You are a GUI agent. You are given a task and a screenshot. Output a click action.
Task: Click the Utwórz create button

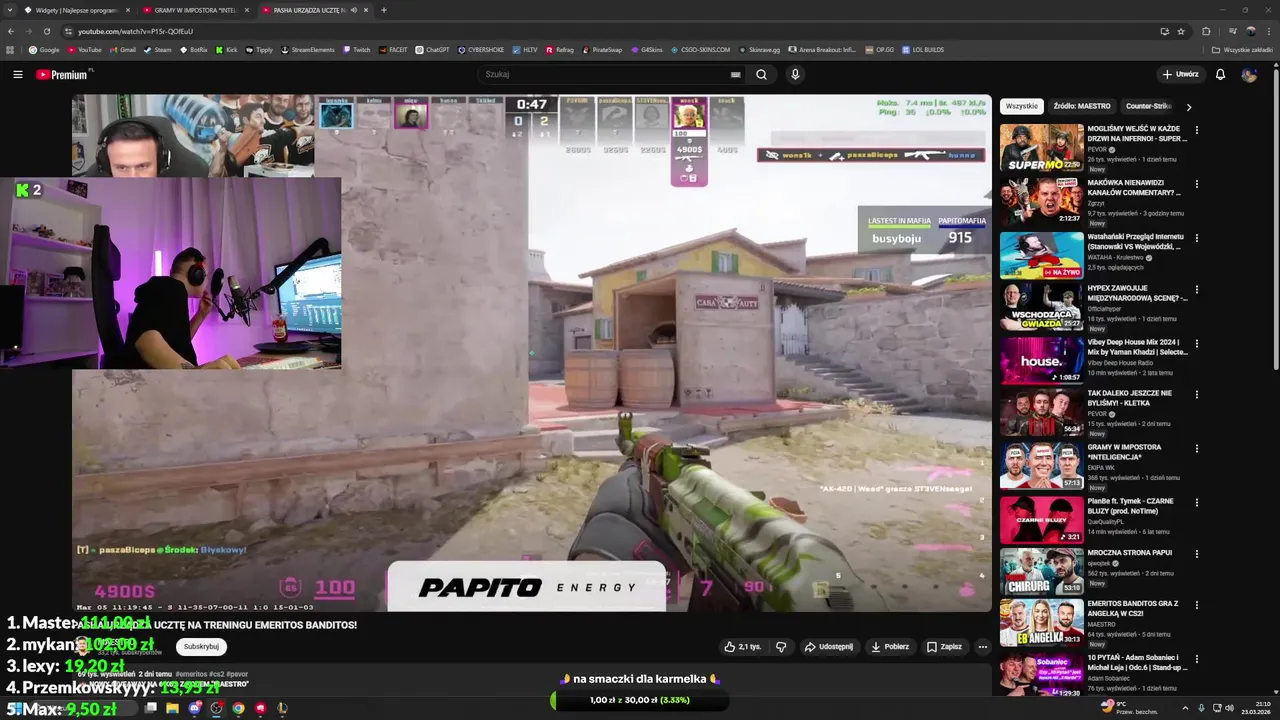tap(1180, 74)
